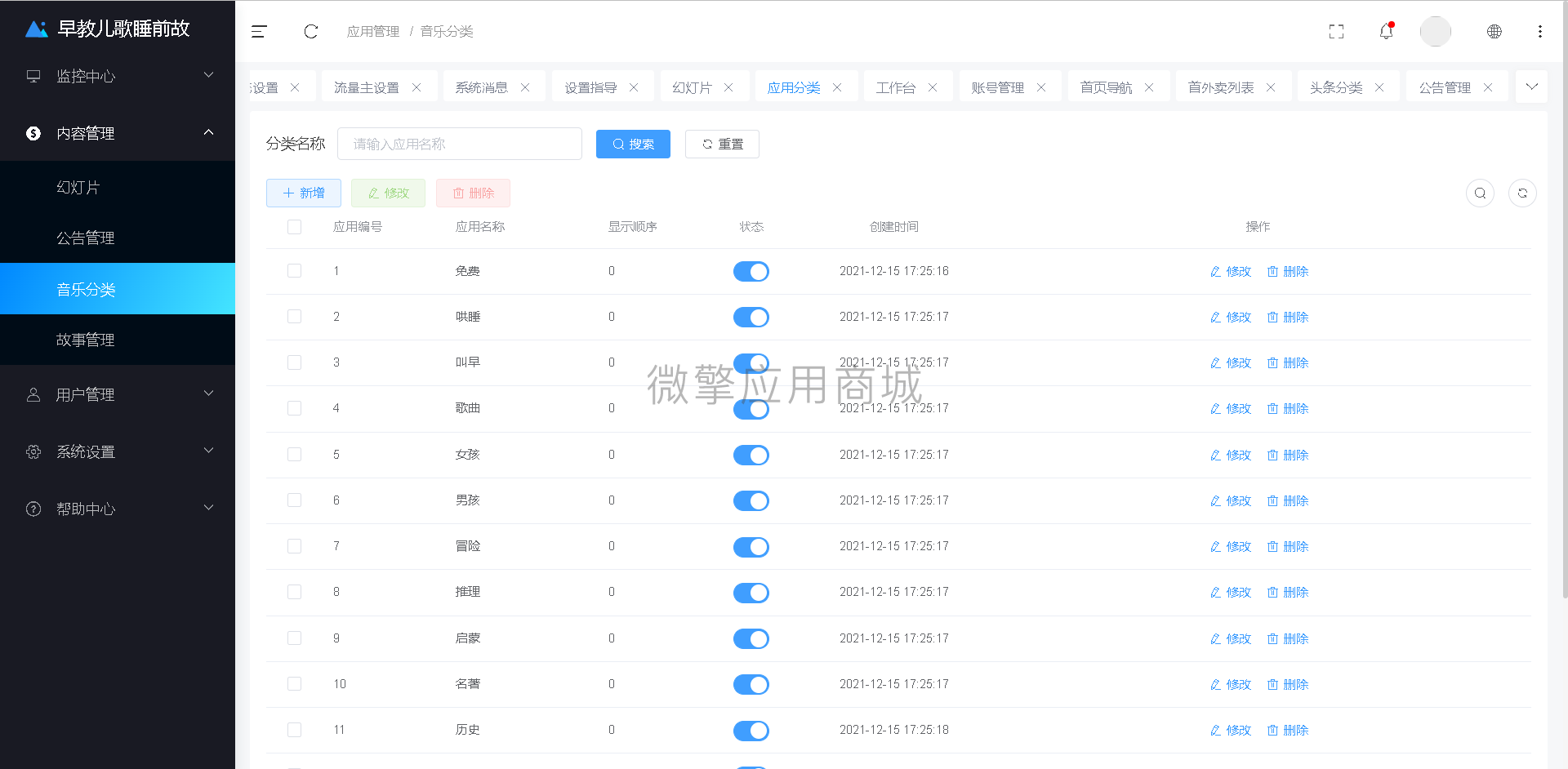This screenshot has height=769, width=1568.
Task: Toggle status switch for 免费
Action: click(751, 272)
